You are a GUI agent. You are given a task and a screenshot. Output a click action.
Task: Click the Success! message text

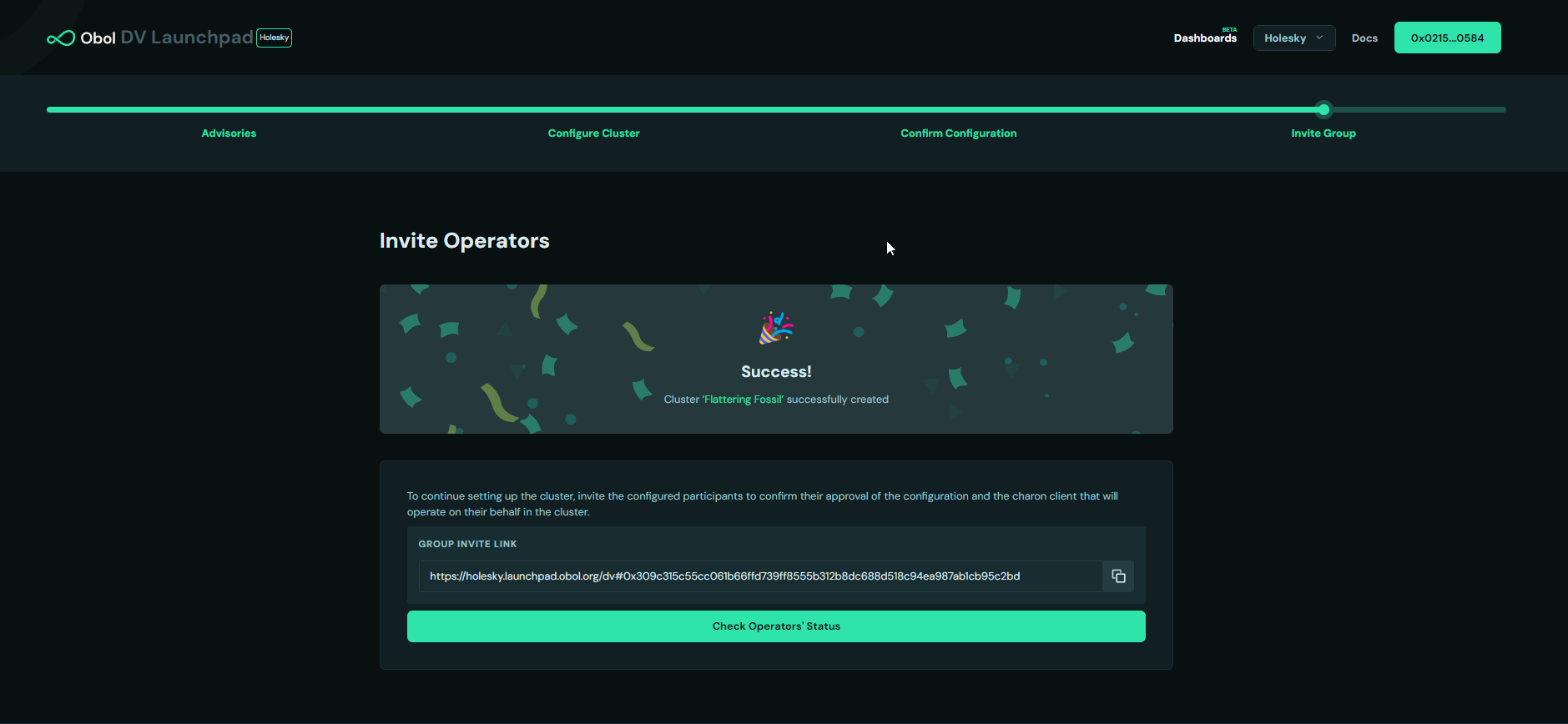click(x=776, y=372)
